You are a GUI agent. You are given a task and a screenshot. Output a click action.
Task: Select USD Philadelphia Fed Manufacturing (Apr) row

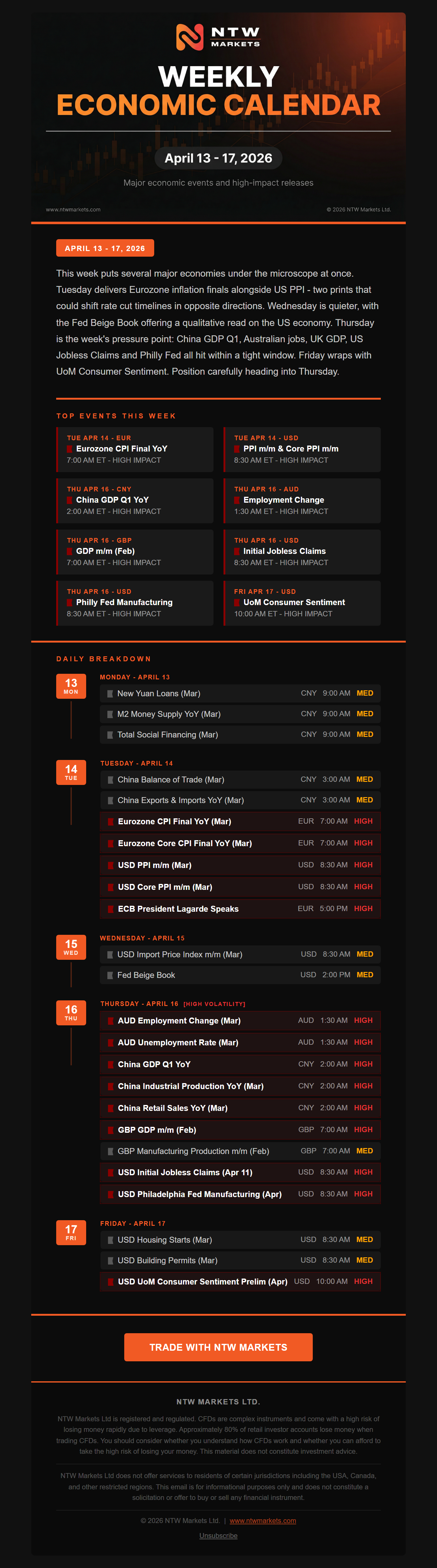(240, 1194)
